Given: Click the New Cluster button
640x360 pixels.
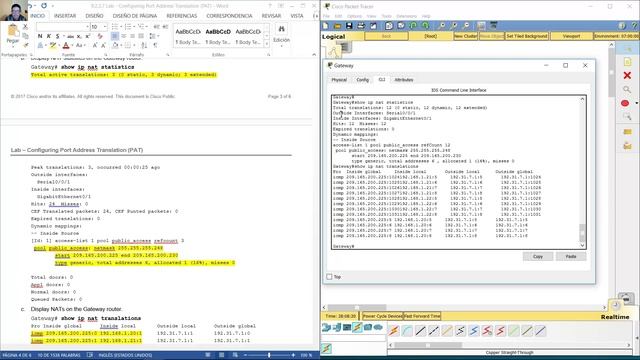Looking at the screenshot, I should click(x=465, y=36).
